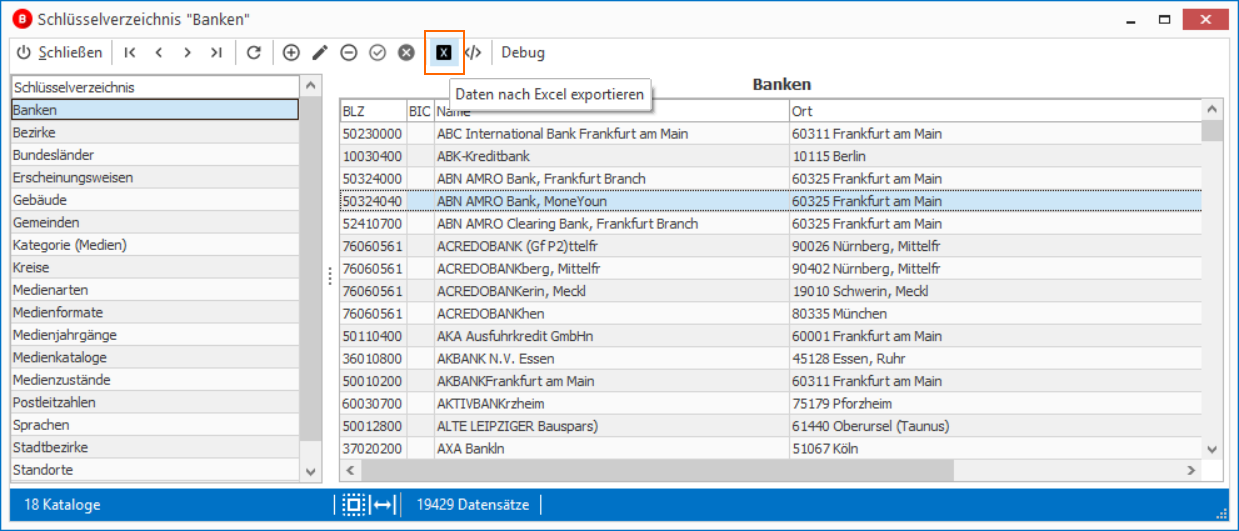Select Kategorie (Medien) catalog entry
Screen dimensions: 1239x531
tap(155, 245)
